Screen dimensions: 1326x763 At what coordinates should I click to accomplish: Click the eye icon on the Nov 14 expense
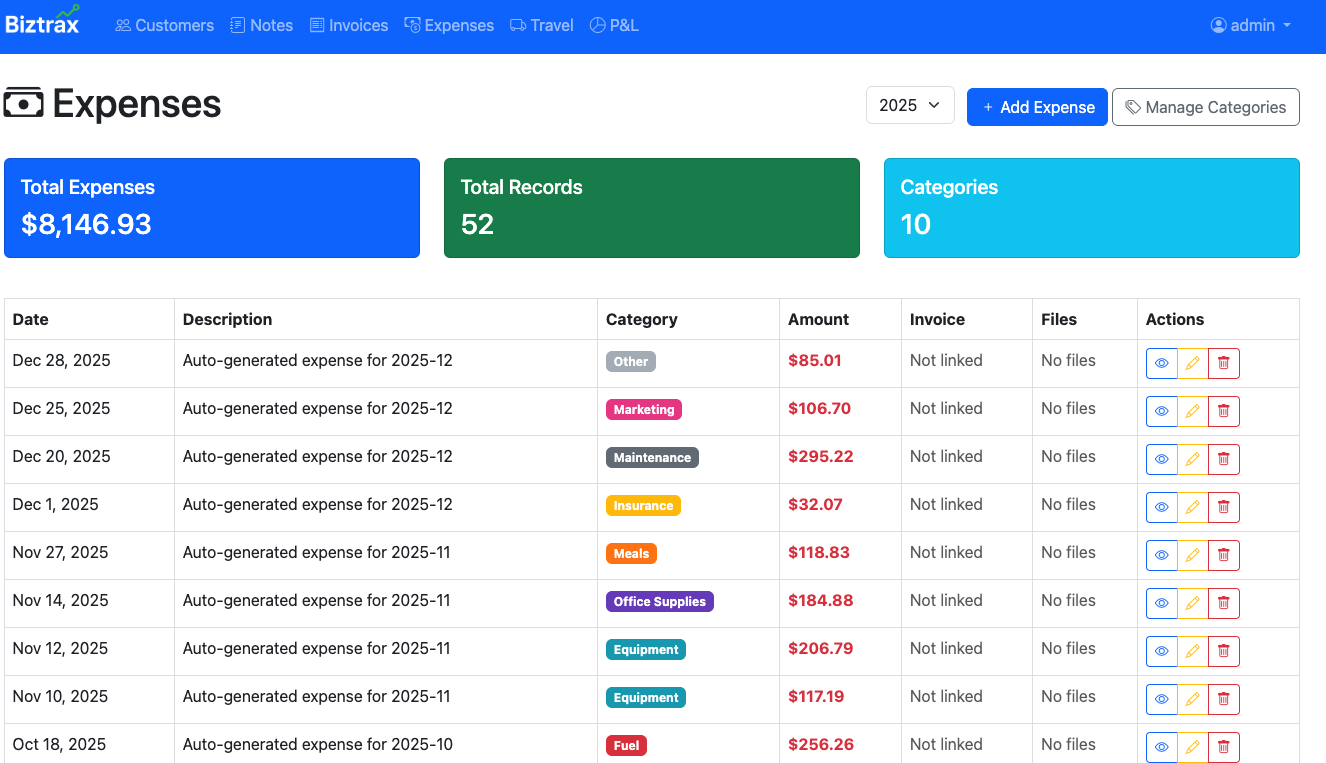(x=1161, y=602)
